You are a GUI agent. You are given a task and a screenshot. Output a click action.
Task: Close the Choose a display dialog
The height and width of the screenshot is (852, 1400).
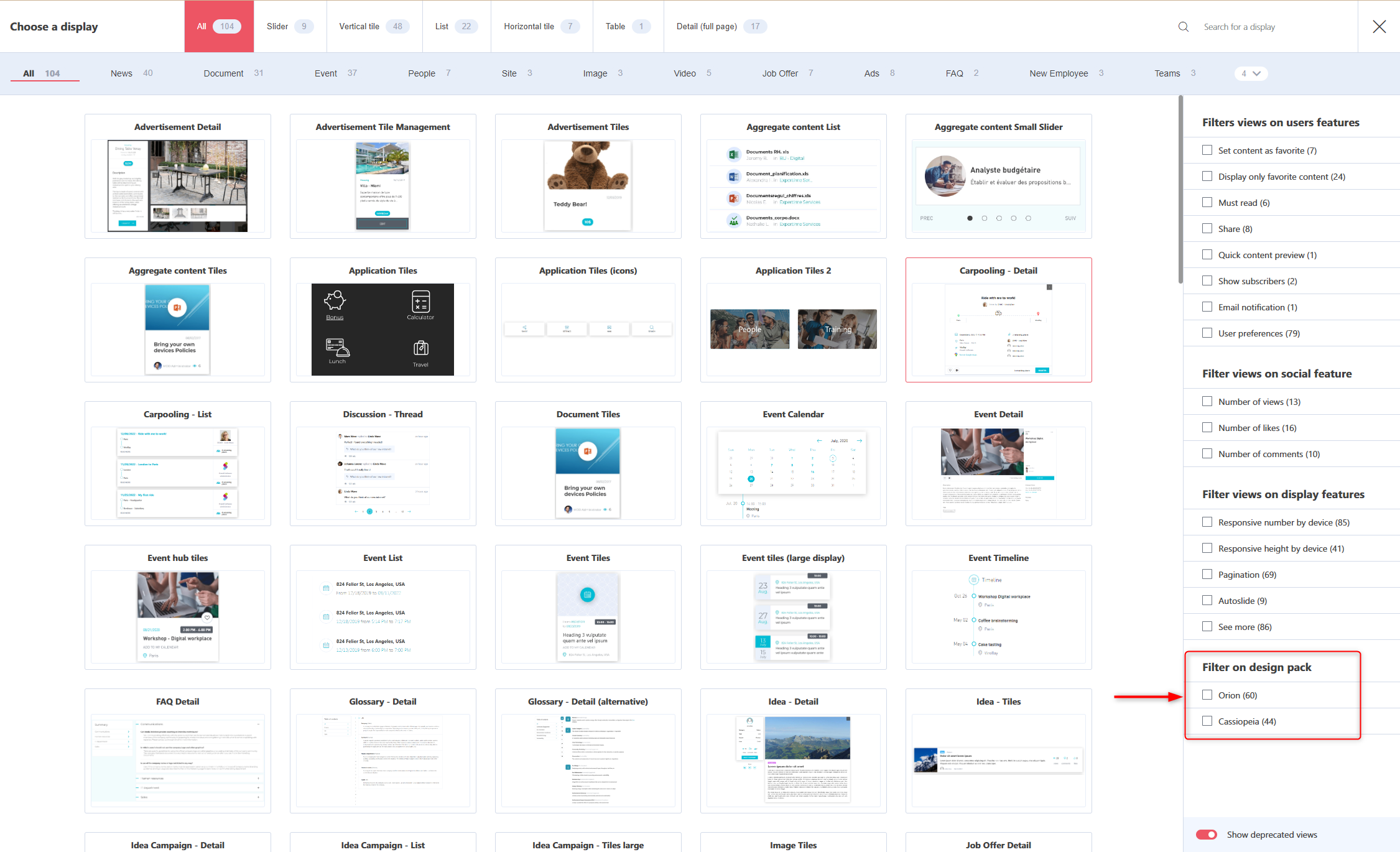pos(1379,27)
